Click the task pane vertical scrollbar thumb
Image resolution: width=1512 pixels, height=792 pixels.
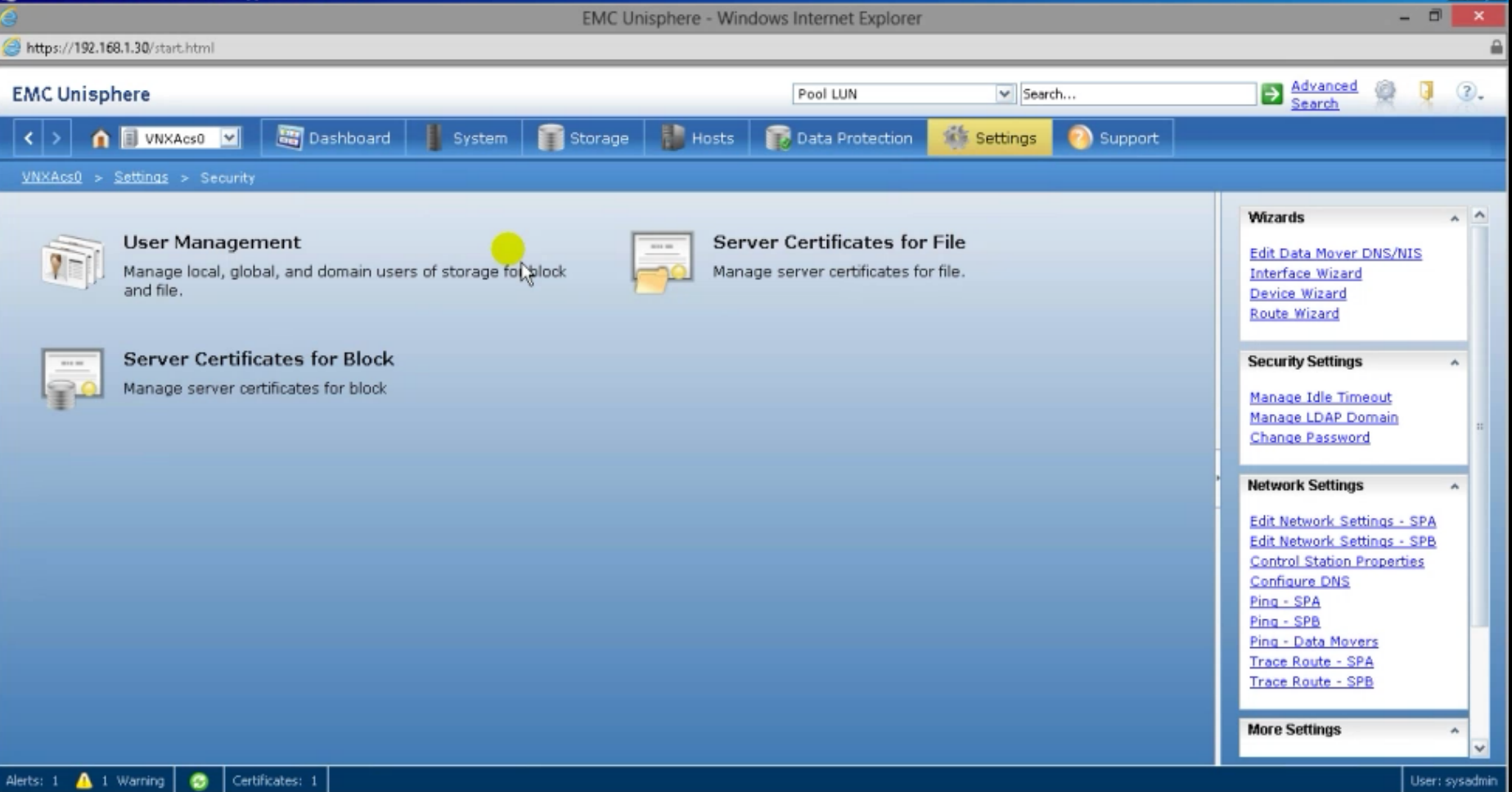(x=1479, y=425)
